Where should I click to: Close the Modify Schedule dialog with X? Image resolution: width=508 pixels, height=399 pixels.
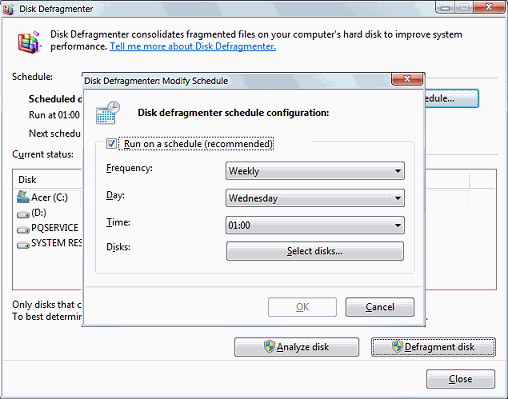[407, 79]
